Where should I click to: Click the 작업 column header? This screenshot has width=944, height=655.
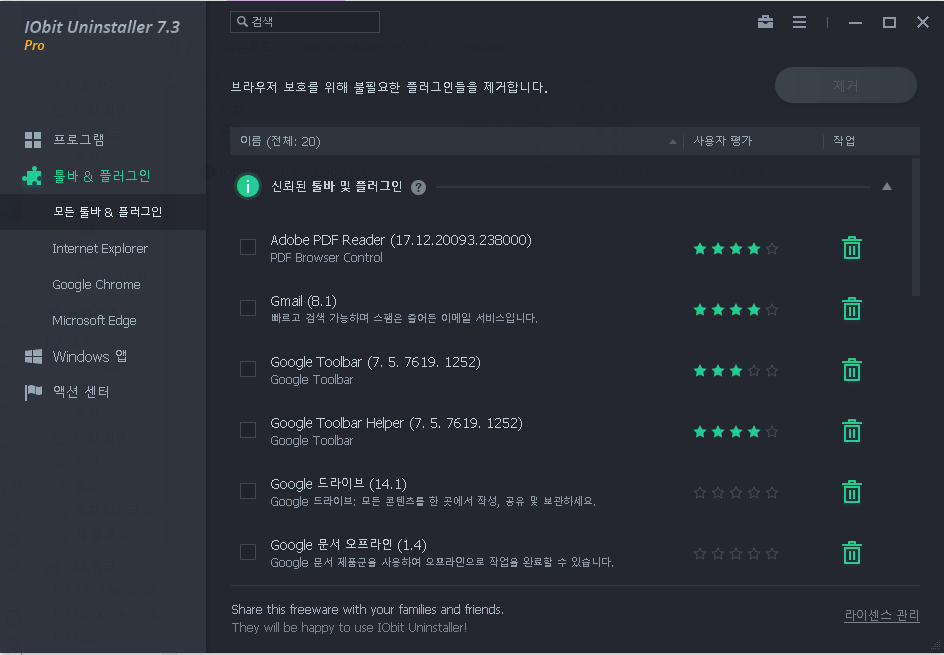click(844, 141)
